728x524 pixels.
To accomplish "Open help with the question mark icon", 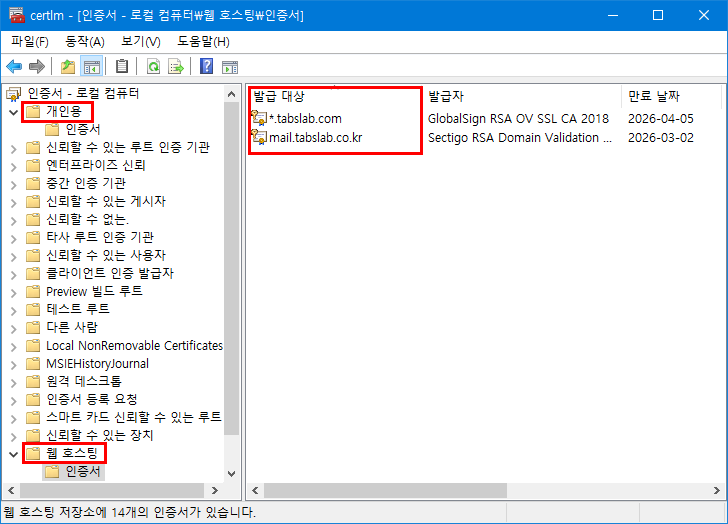I will click(x=206, y=66).
